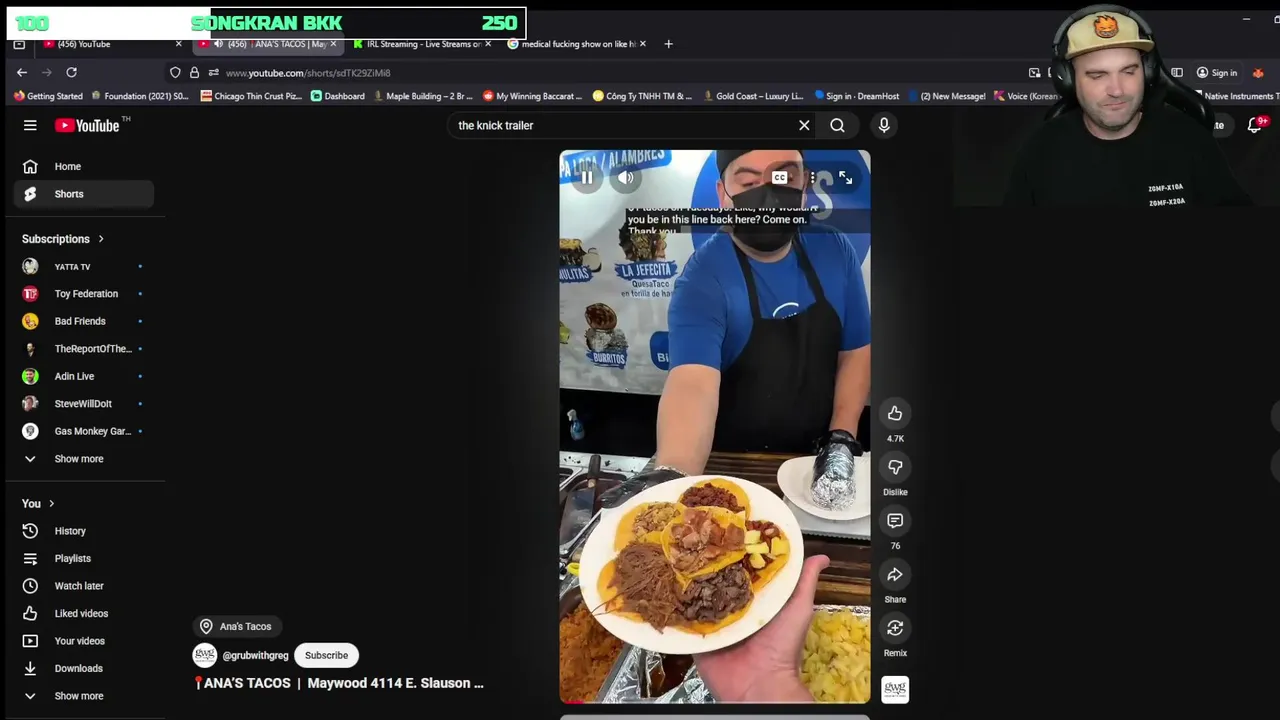Screen dimensions: 1280x720
Task: Open the Sign in DreamHost bookmark
Action: 857,96
